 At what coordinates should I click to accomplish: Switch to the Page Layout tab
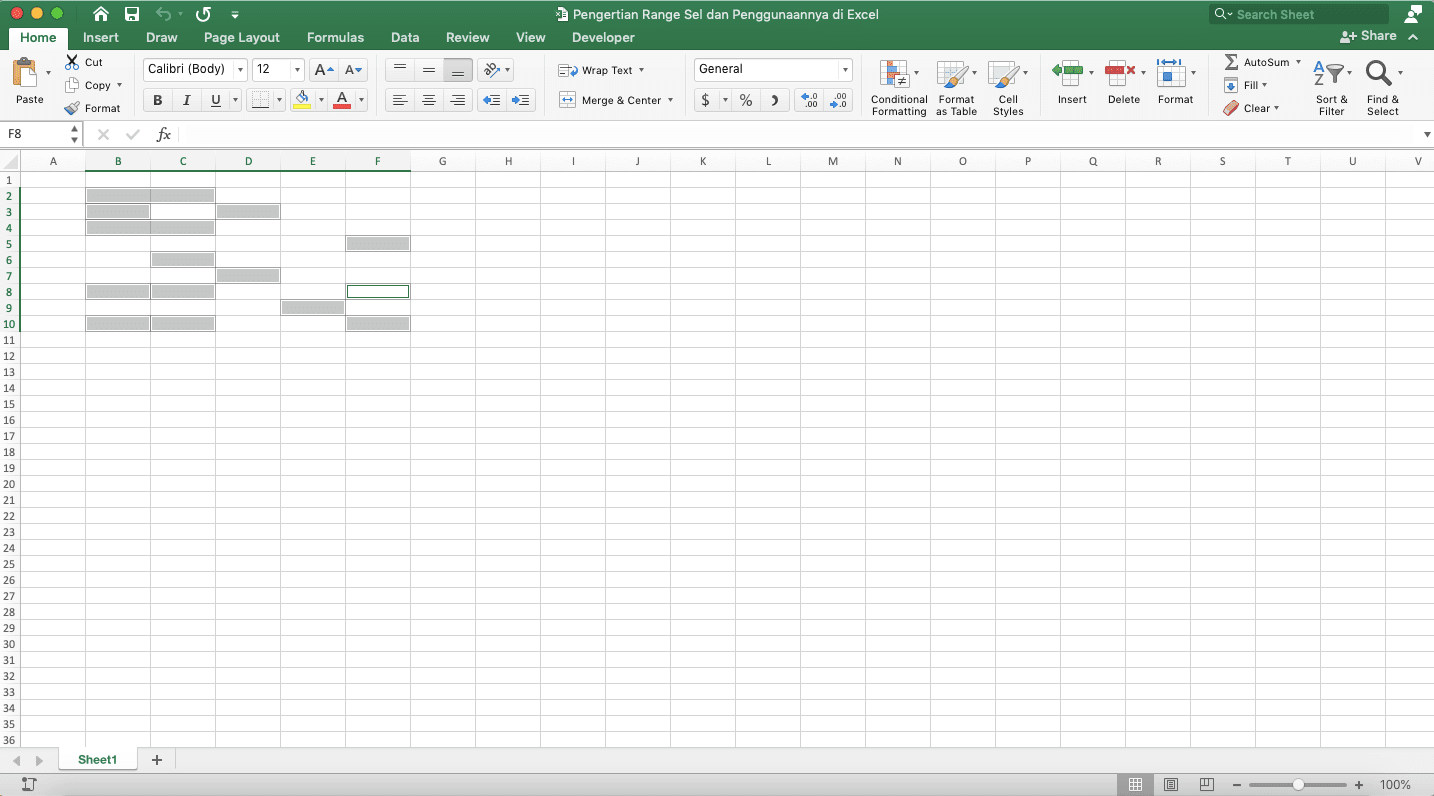tap(242, 37)
